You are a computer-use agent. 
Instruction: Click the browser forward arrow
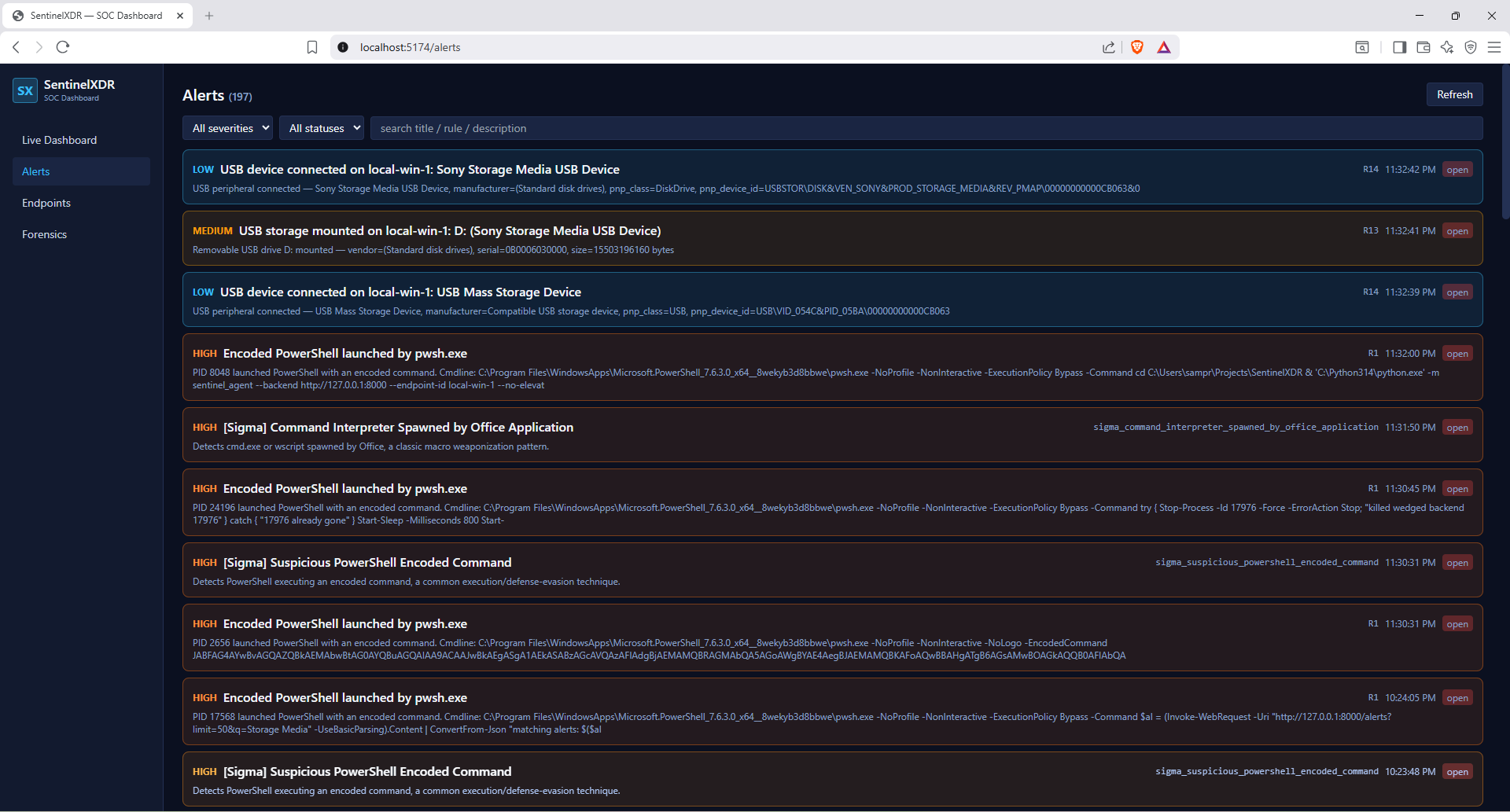[39, 47]
